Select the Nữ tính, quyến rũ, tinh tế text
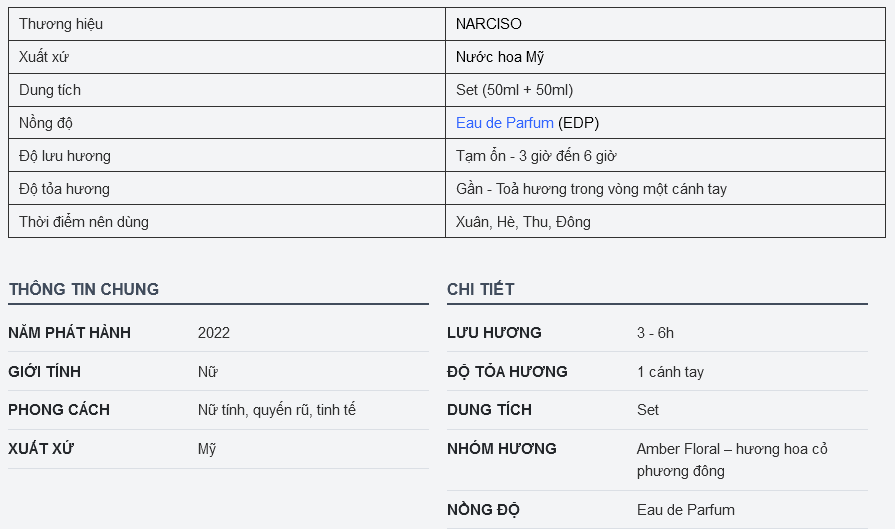 (x=277, y=410)
